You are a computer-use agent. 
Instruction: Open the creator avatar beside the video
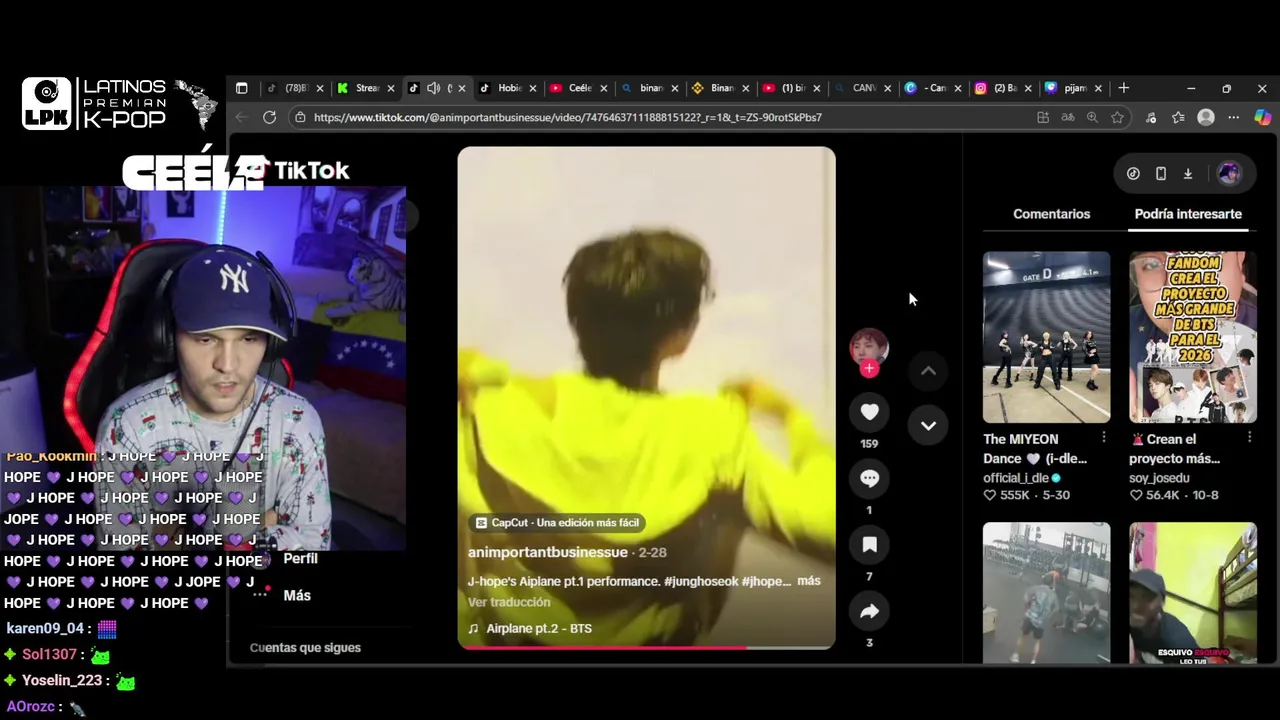coord(869,347)
